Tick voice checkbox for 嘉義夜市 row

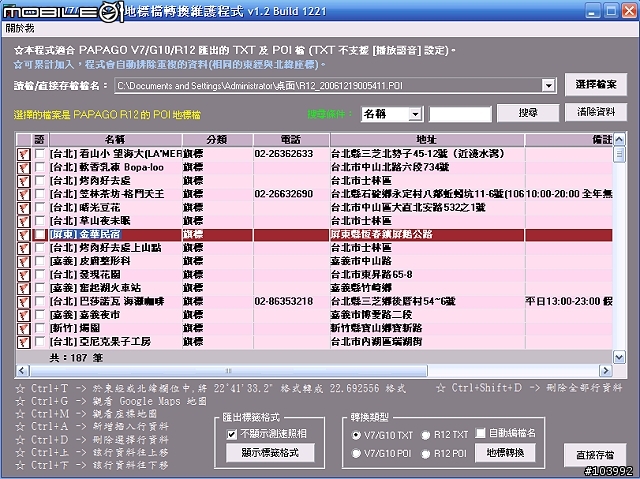coord(40,315)
